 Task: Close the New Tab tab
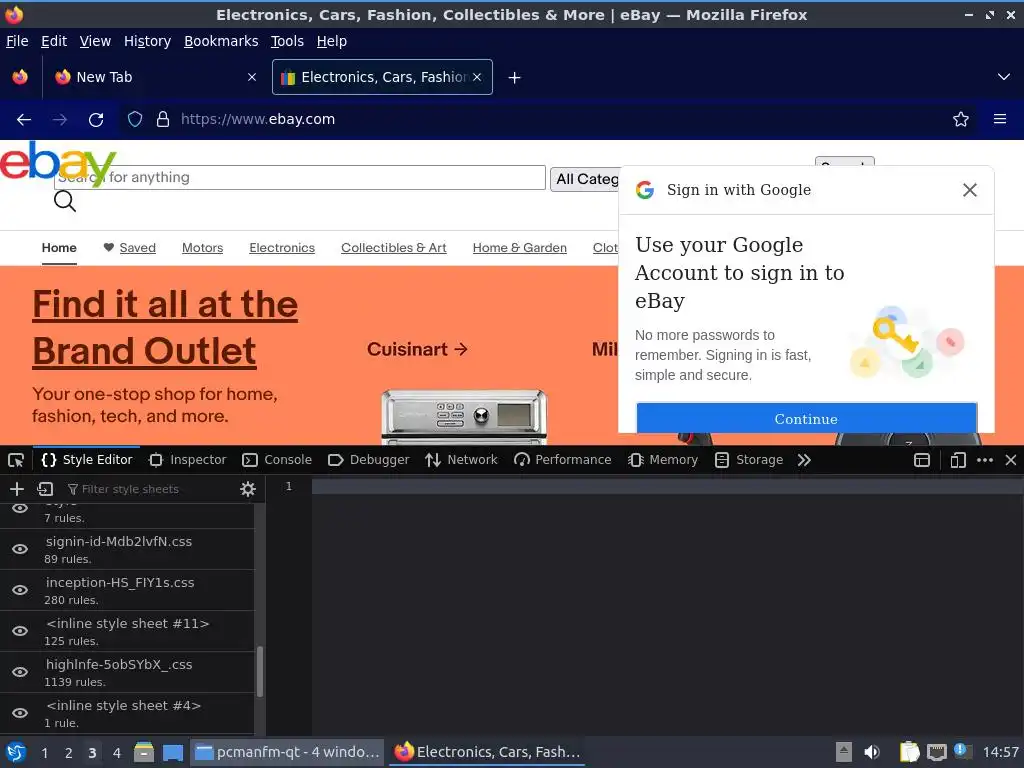pos(251,77)
